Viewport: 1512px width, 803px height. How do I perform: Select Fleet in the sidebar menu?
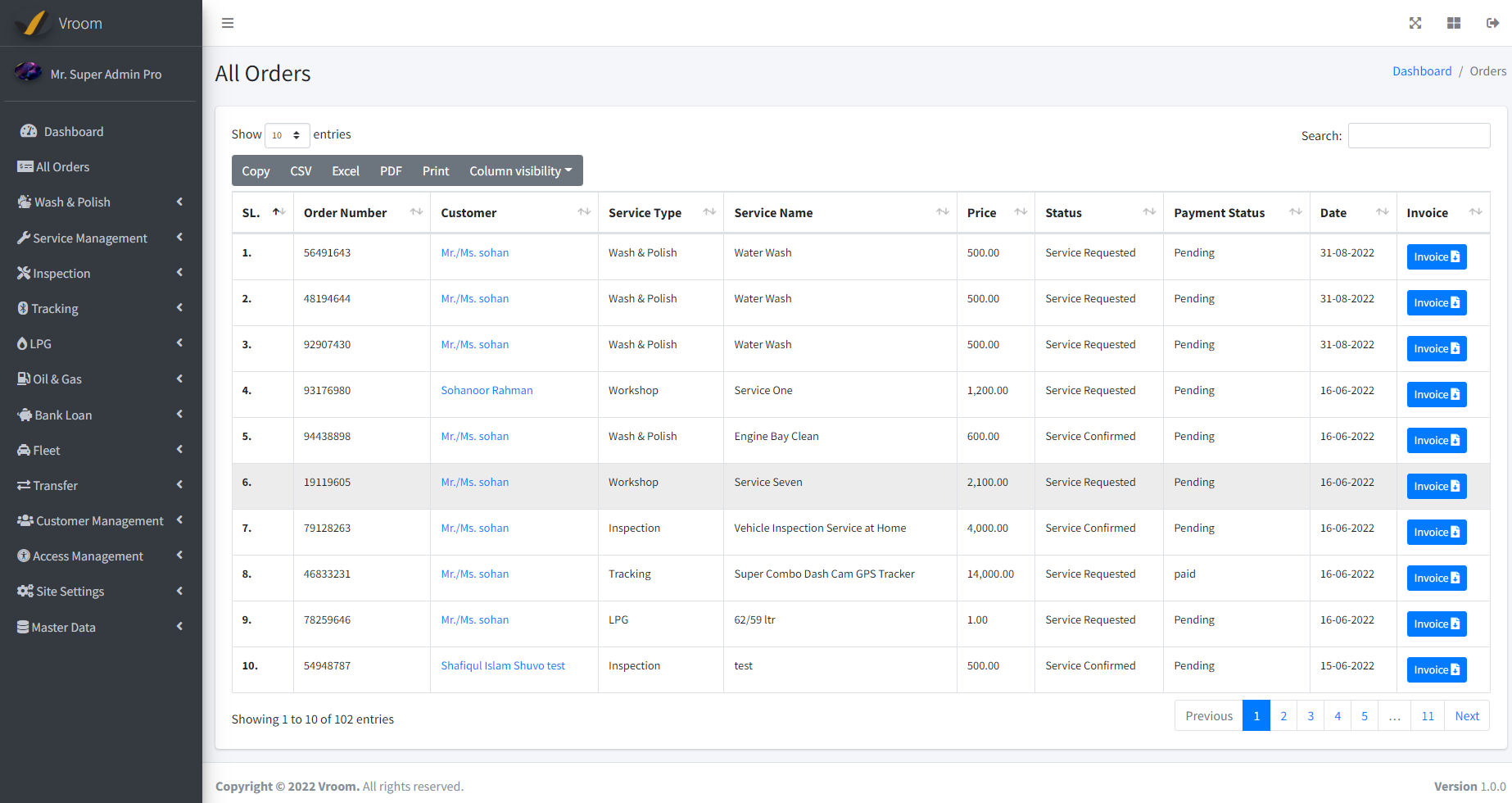click(101, 450)
